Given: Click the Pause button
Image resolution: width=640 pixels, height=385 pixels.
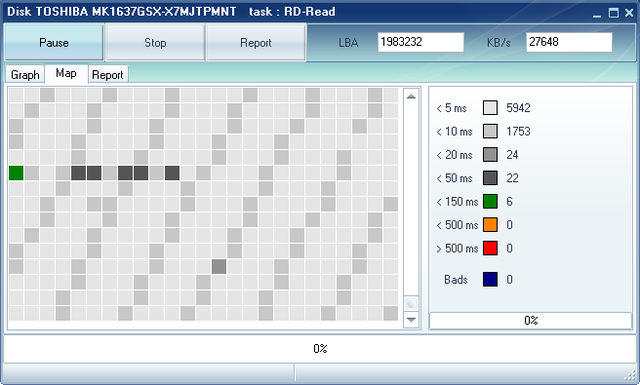Looking at the screenshot, I should click(x=53, y=42).
